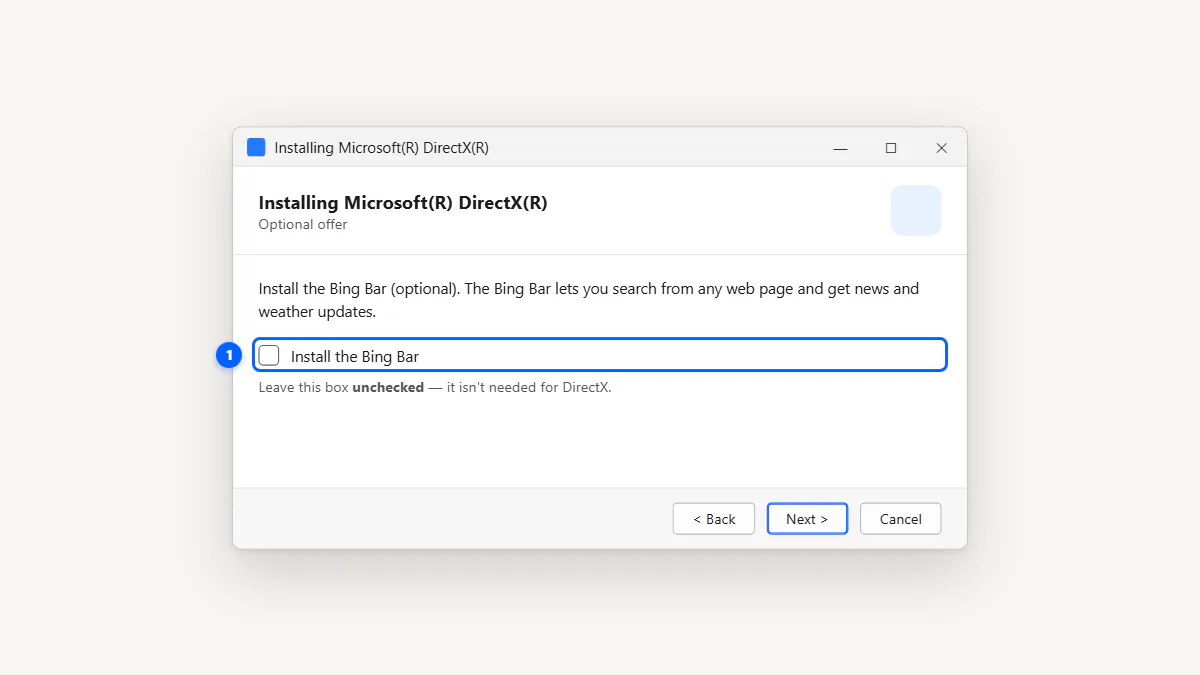Image resolution: width=1200 pixels, height=675 pixels.
Task: Click the Bing Bar description paragraph
Action: click(x=589, y=300)
